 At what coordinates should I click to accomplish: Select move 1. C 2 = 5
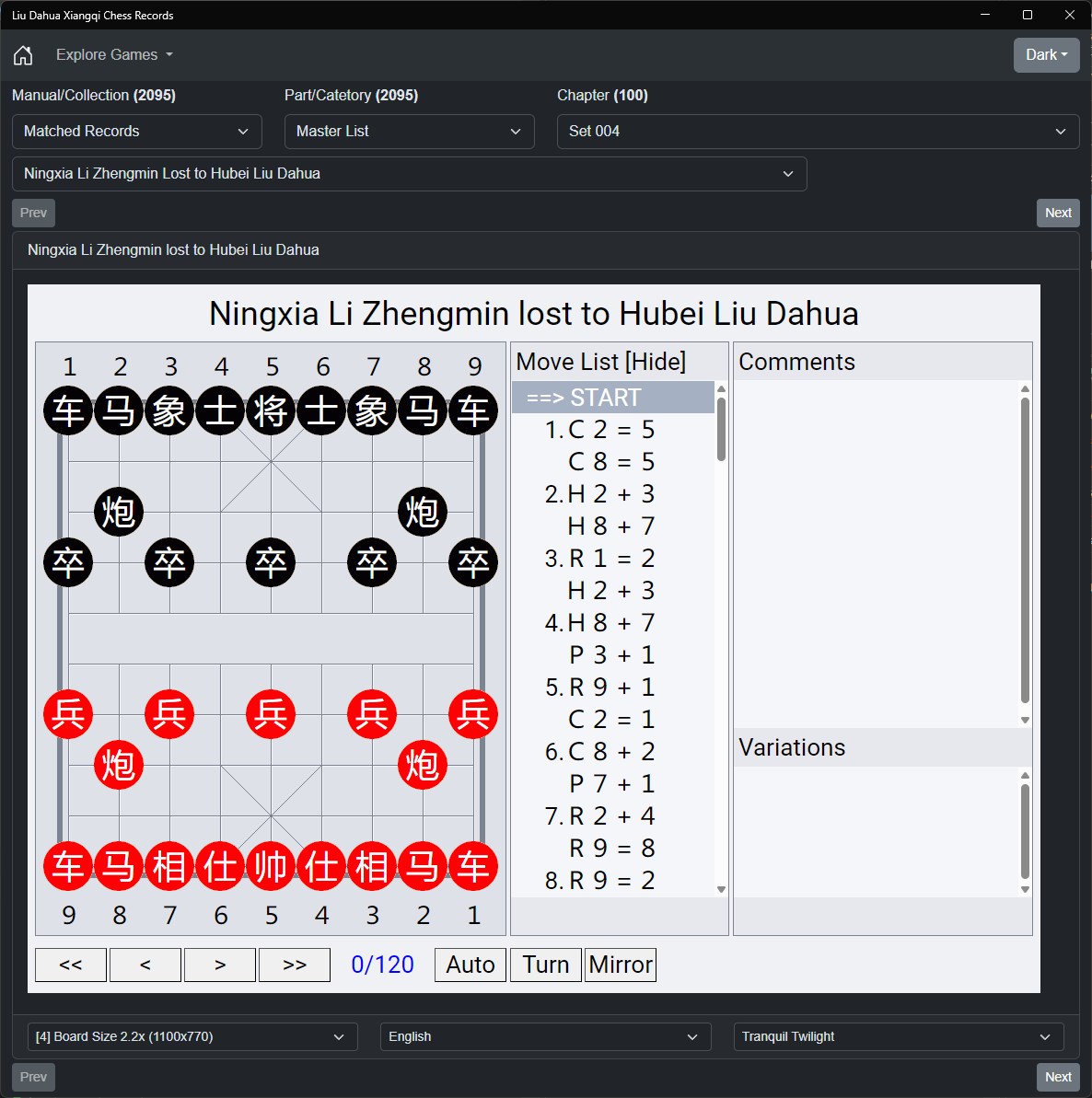point(599,429)
